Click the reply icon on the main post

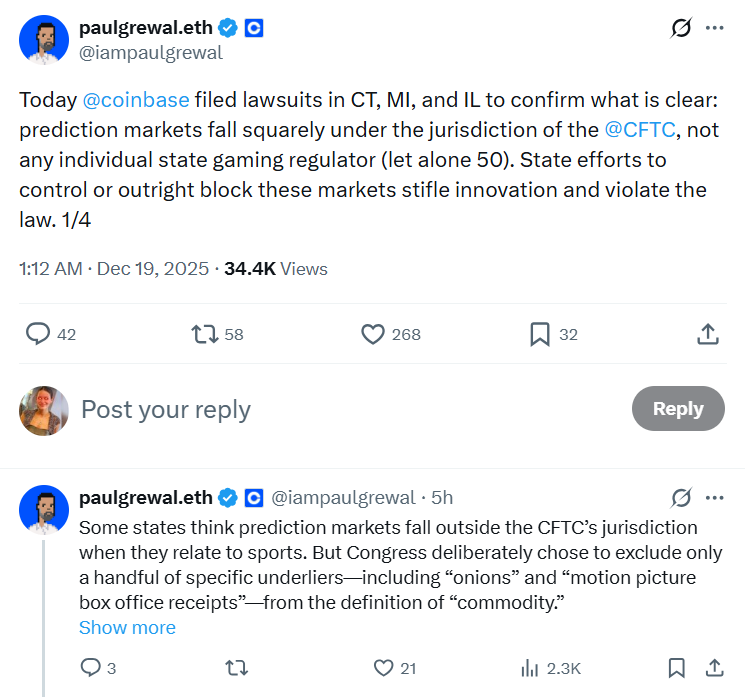coord(38,334)
